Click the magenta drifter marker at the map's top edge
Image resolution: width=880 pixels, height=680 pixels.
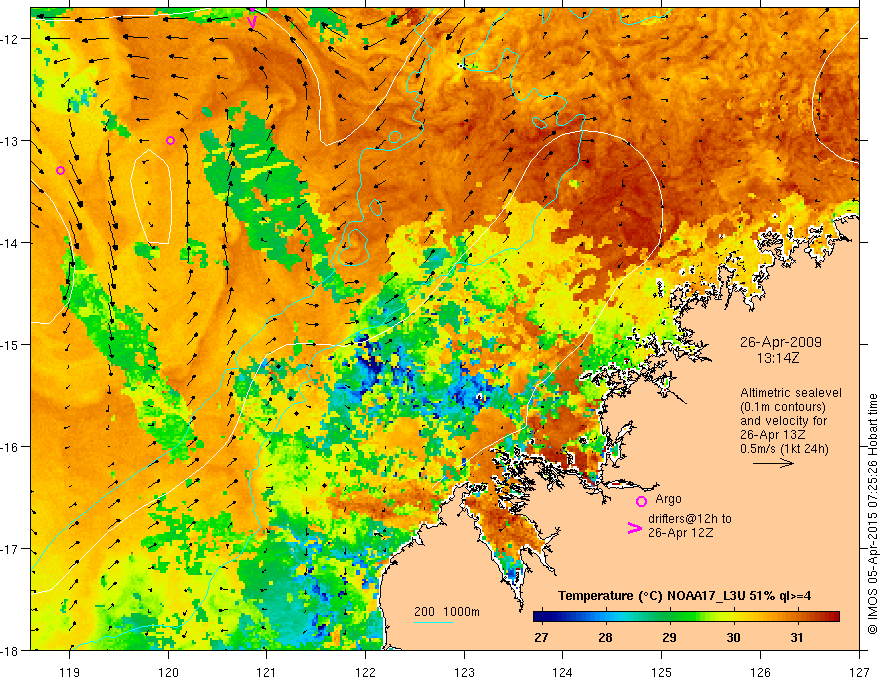point(253,20)
